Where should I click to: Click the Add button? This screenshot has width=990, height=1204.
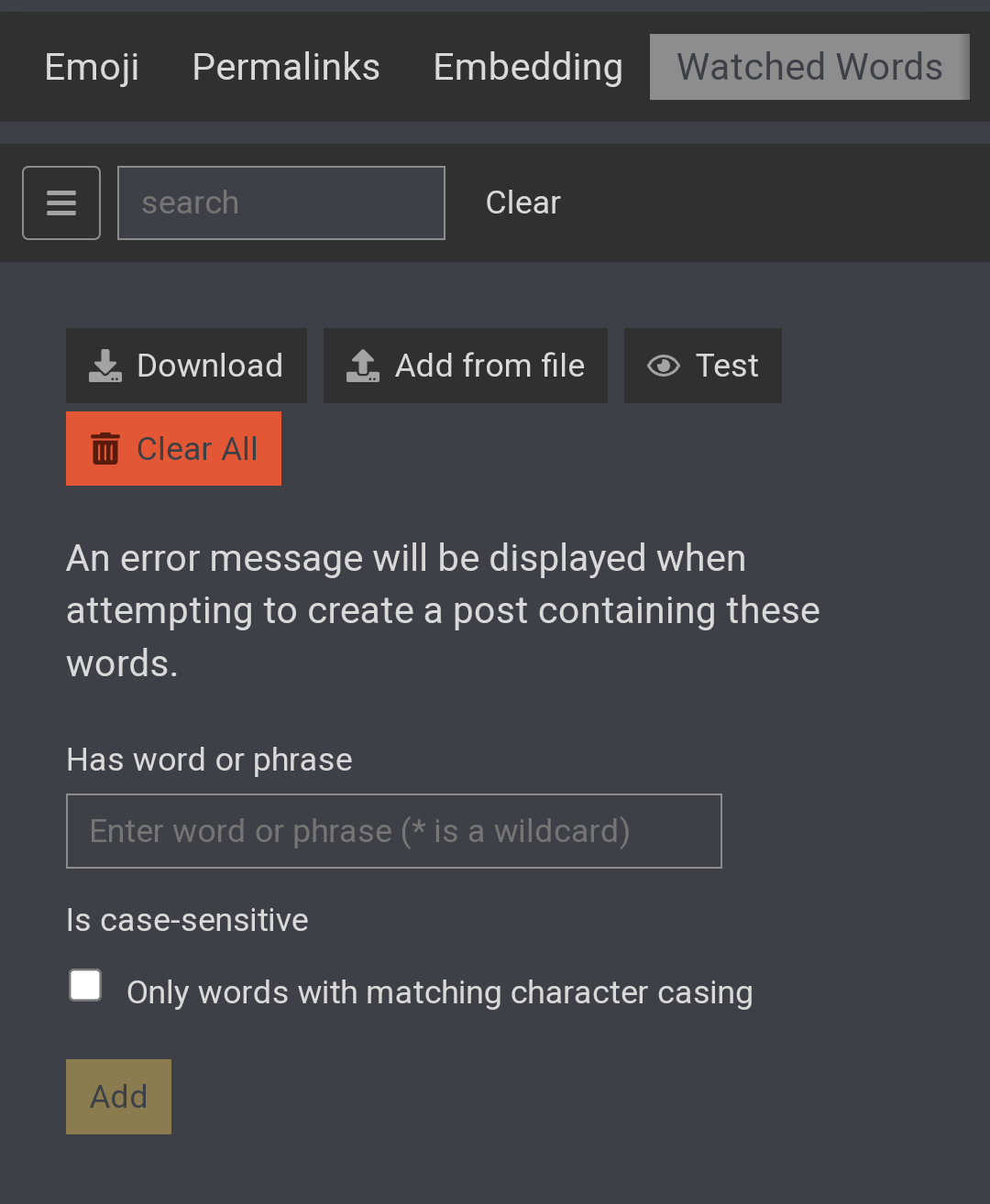click(118, 1097)
